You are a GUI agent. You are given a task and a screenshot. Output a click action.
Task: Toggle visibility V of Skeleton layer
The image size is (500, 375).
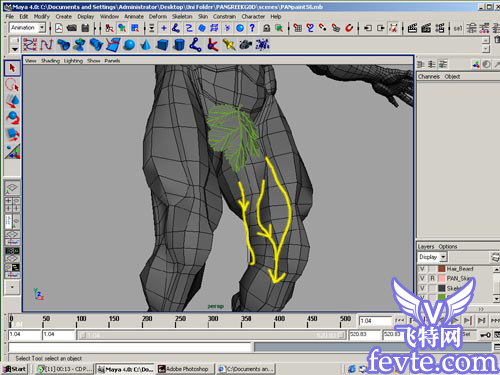pos(422,288)
